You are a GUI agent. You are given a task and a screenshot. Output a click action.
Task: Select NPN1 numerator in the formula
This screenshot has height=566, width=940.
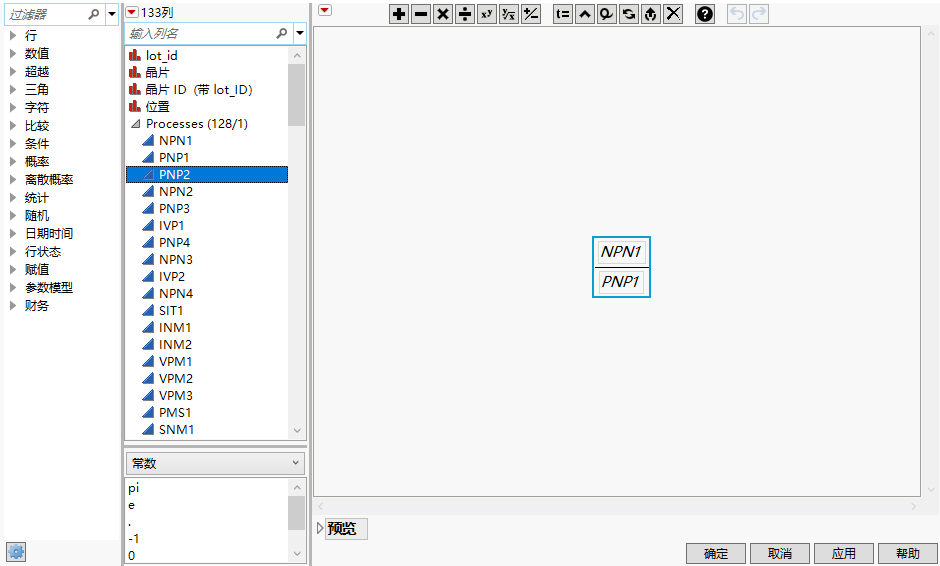pos(621,252)
